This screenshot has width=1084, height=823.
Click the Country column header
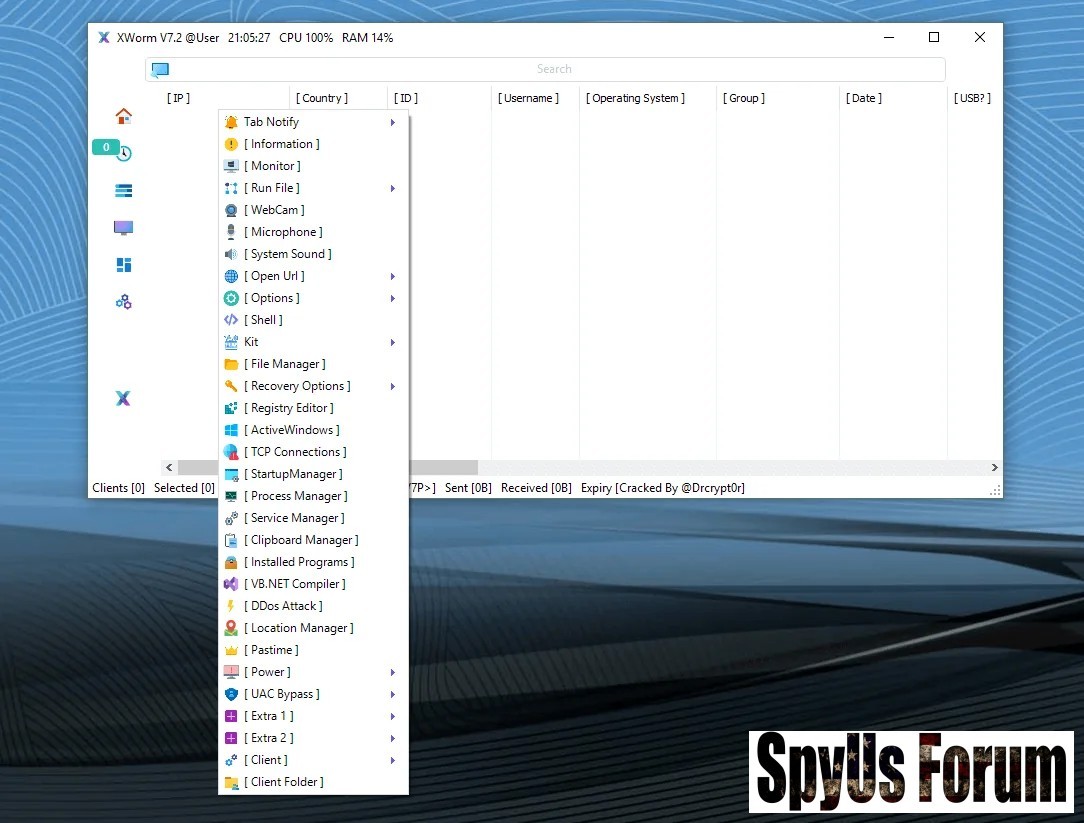(322, 98)
